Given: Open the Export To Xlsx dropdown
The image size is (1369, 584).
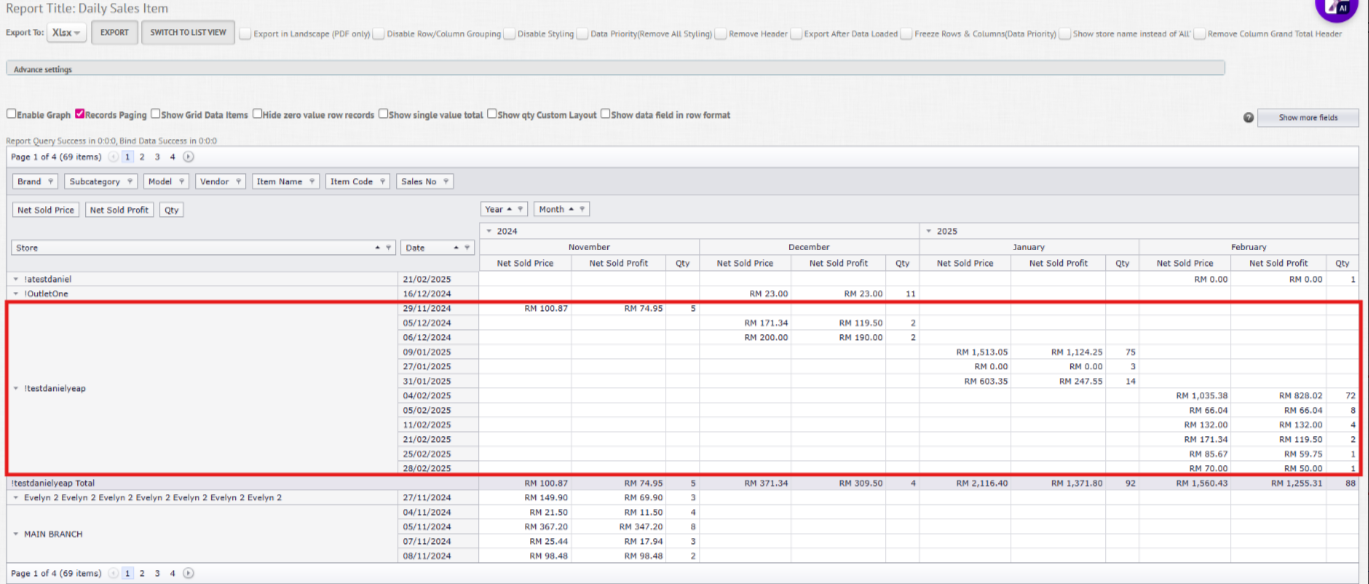Looking at the screenshot, I should coord(66,33).
